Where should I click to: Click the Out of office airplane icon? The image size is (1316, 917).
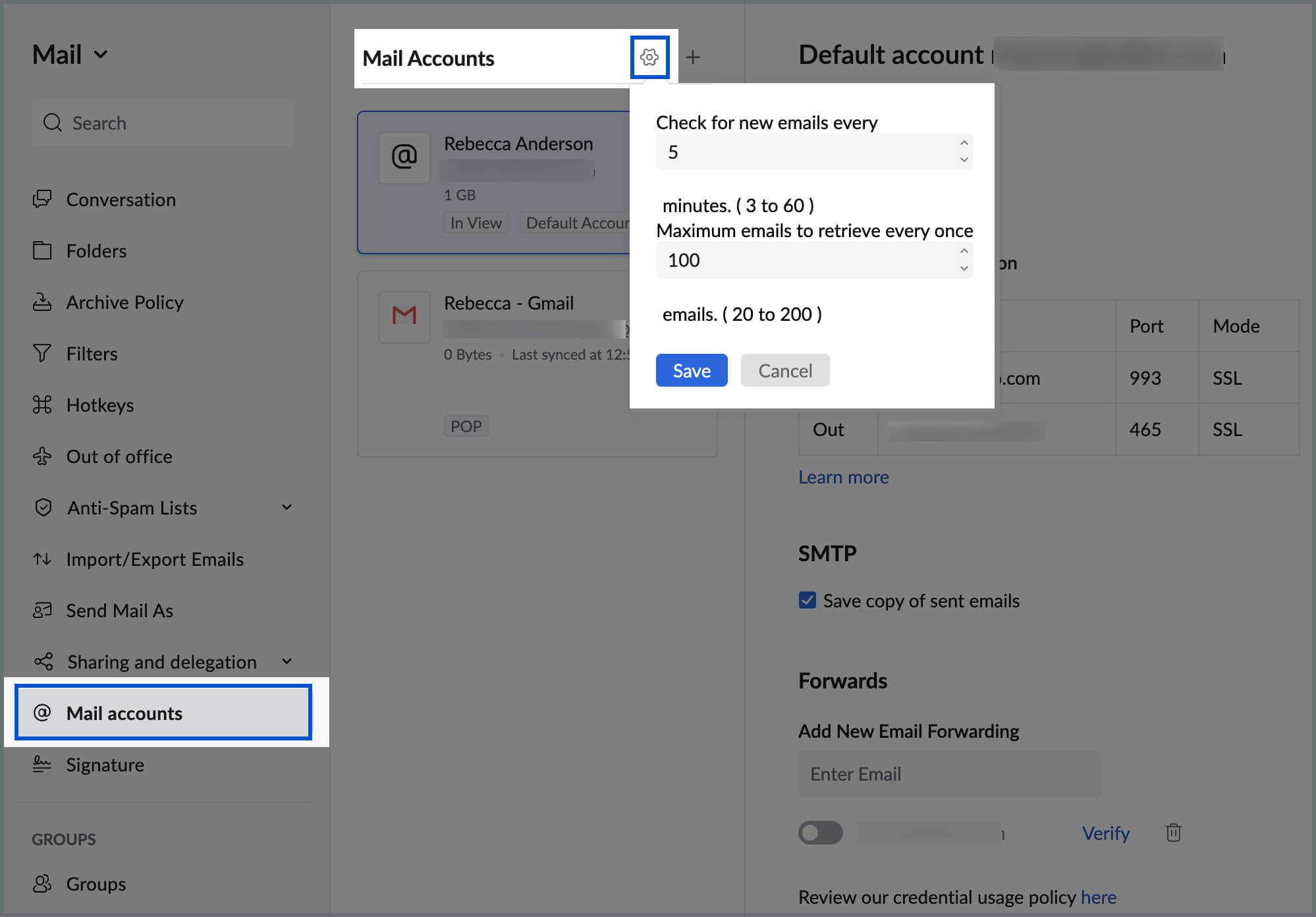42,457
